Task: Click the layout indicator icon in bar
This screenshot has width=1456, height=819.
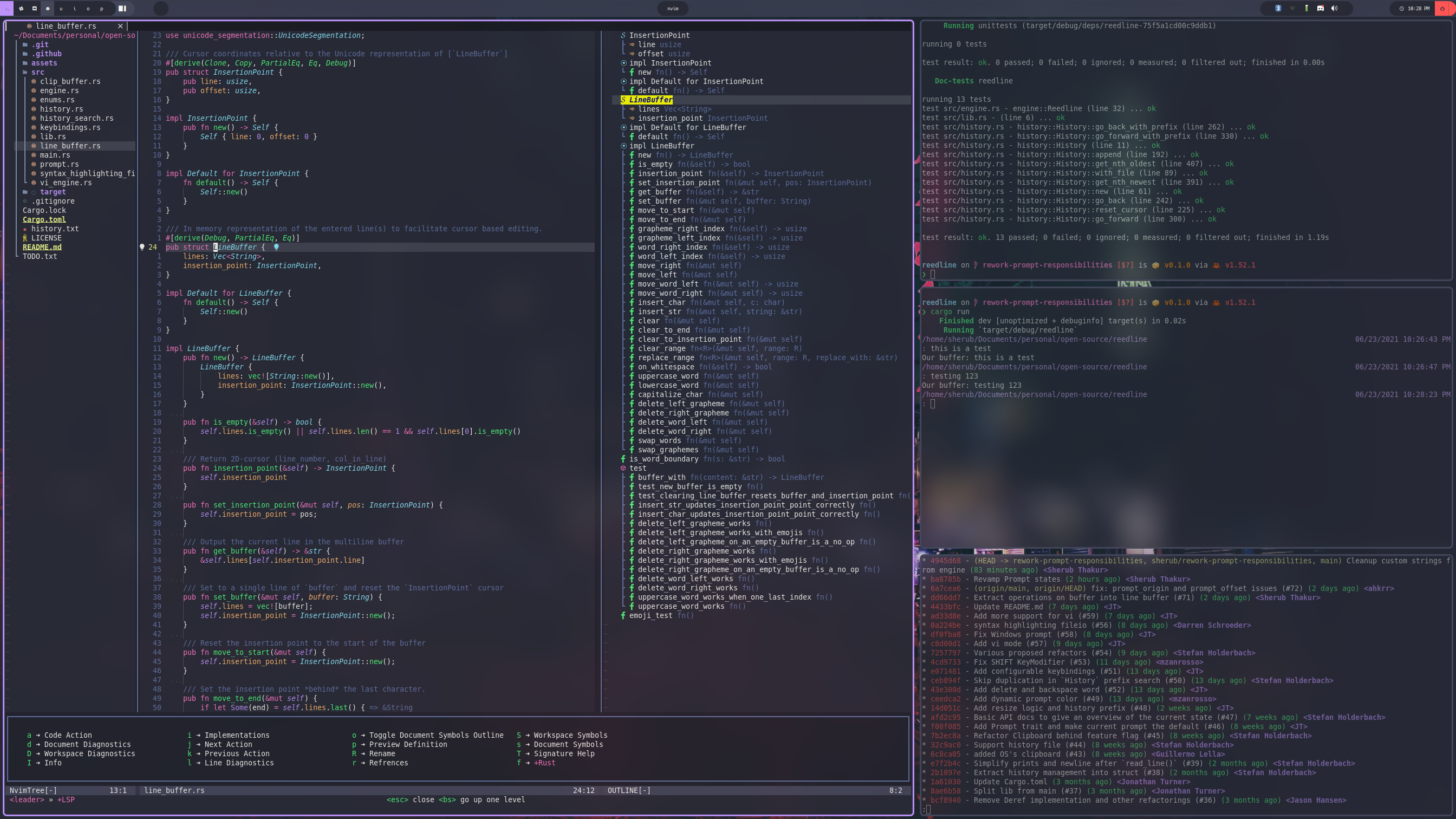Action: click(x=122, y=9)
